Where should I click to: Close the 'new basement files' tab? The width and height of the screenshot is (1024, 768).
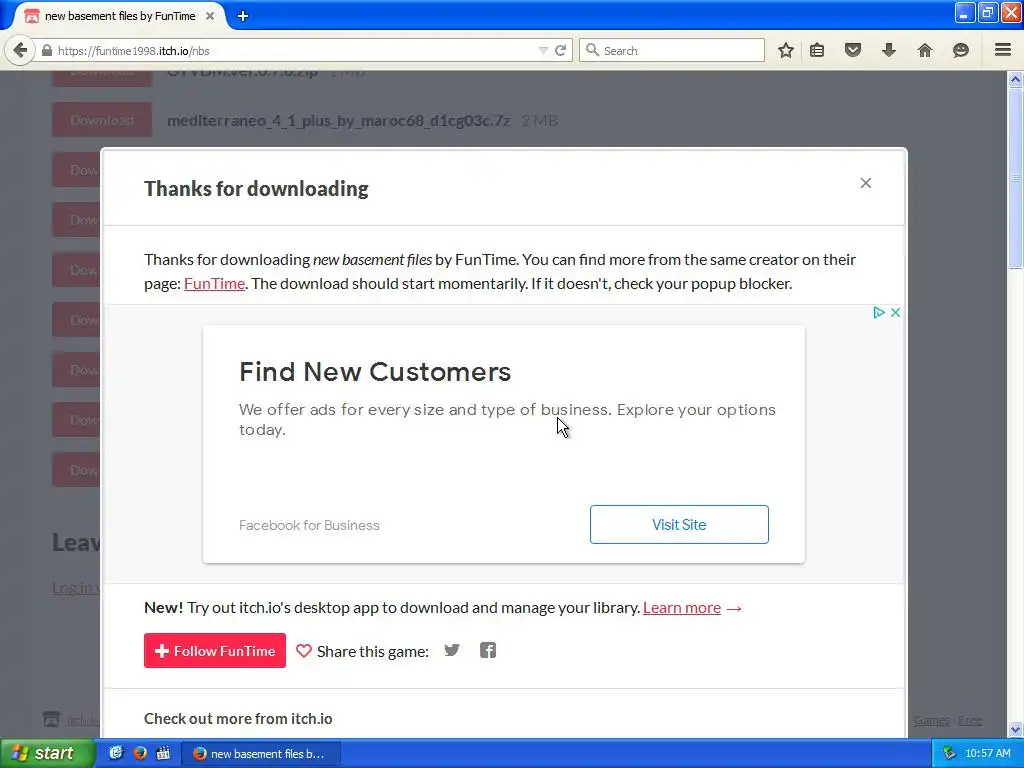pos(210,16)
